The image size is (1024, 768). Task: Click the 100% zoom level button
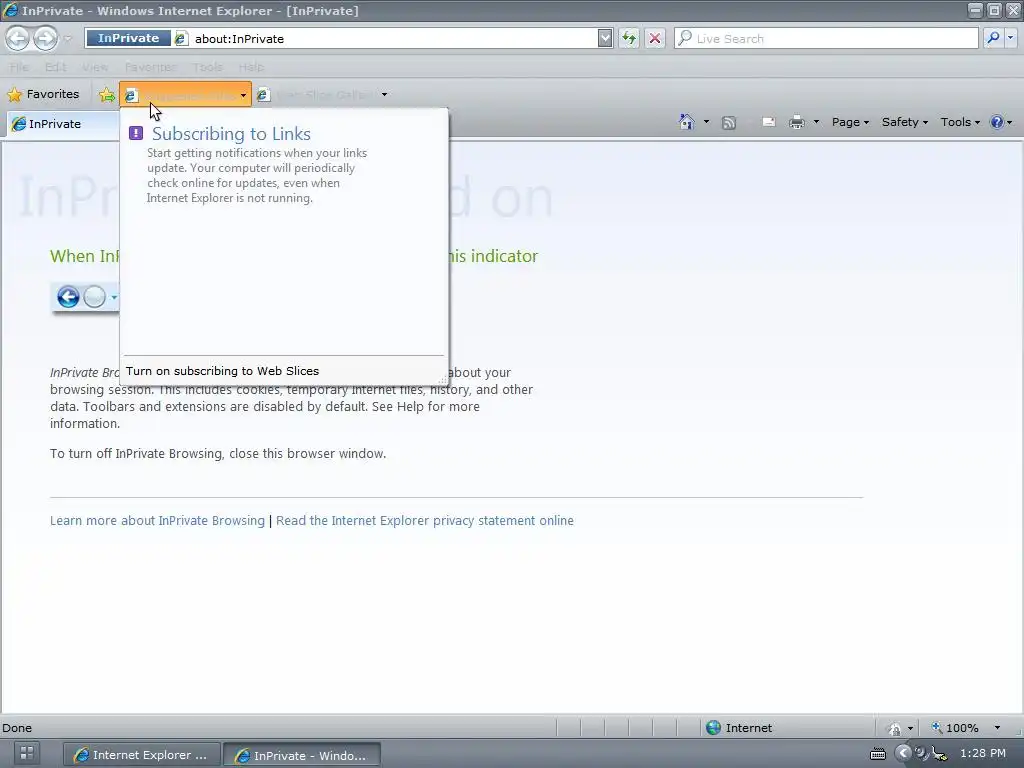955,728
